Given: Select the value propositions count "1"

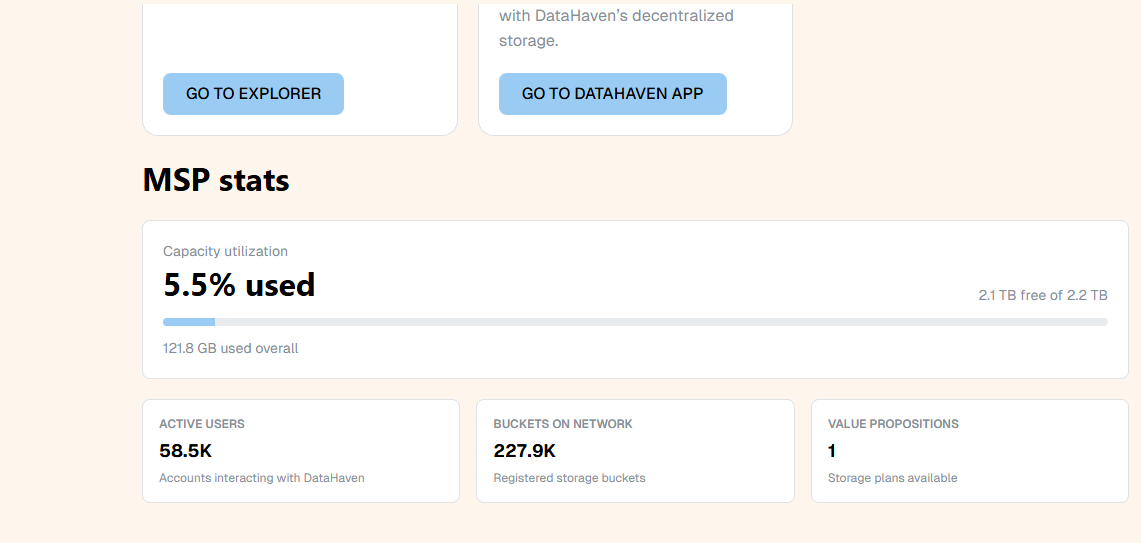Looking at the screenshot, I should pyautogui.click(x=832, y=451).
